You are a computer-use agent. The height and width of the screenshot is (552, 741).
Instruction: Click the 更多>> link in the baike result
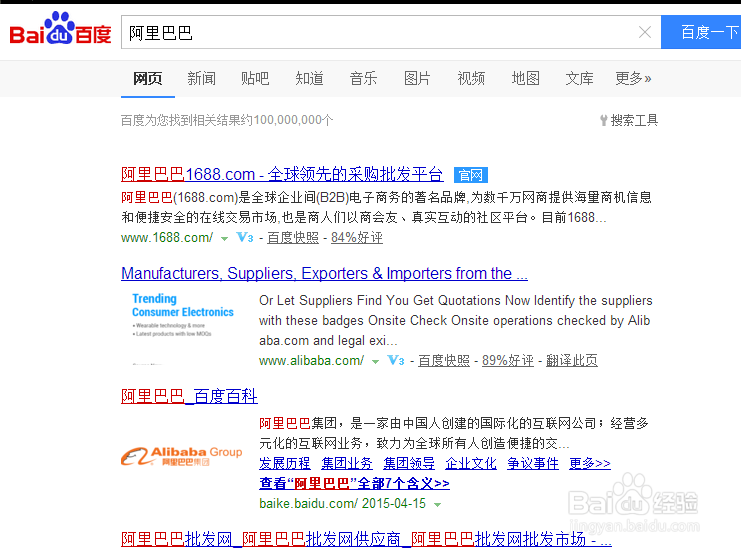[590, 464]
